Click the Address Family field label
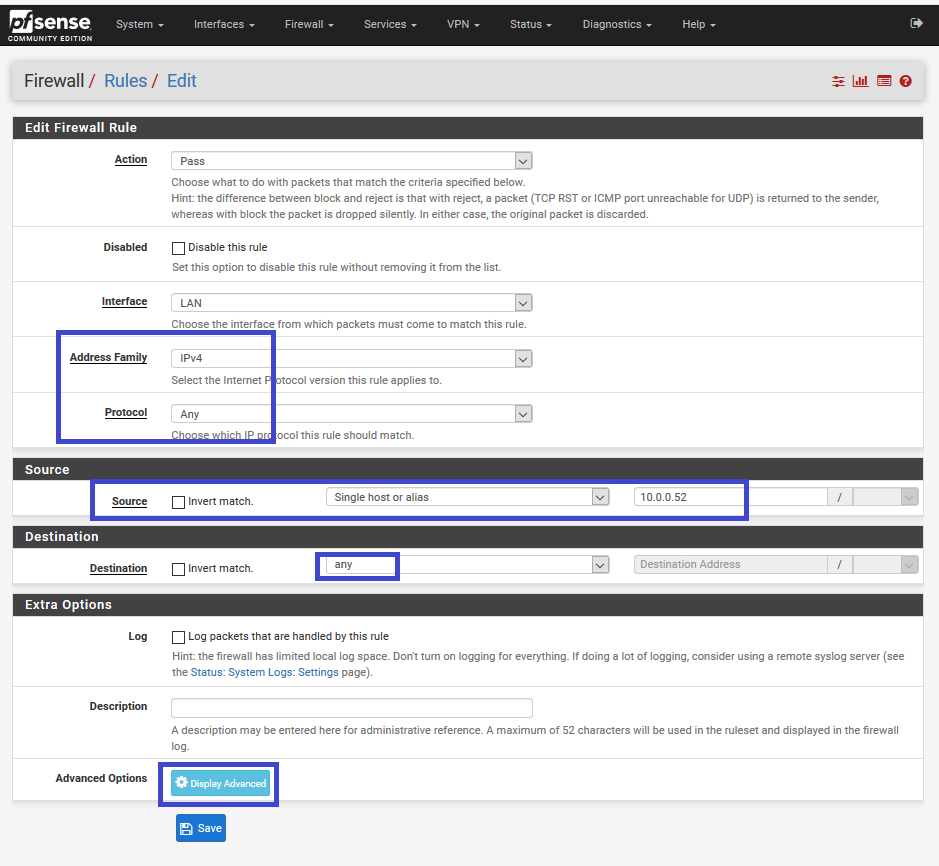Image resolution: width=939 pixels, height=866 pixels. tap(108, 357)
